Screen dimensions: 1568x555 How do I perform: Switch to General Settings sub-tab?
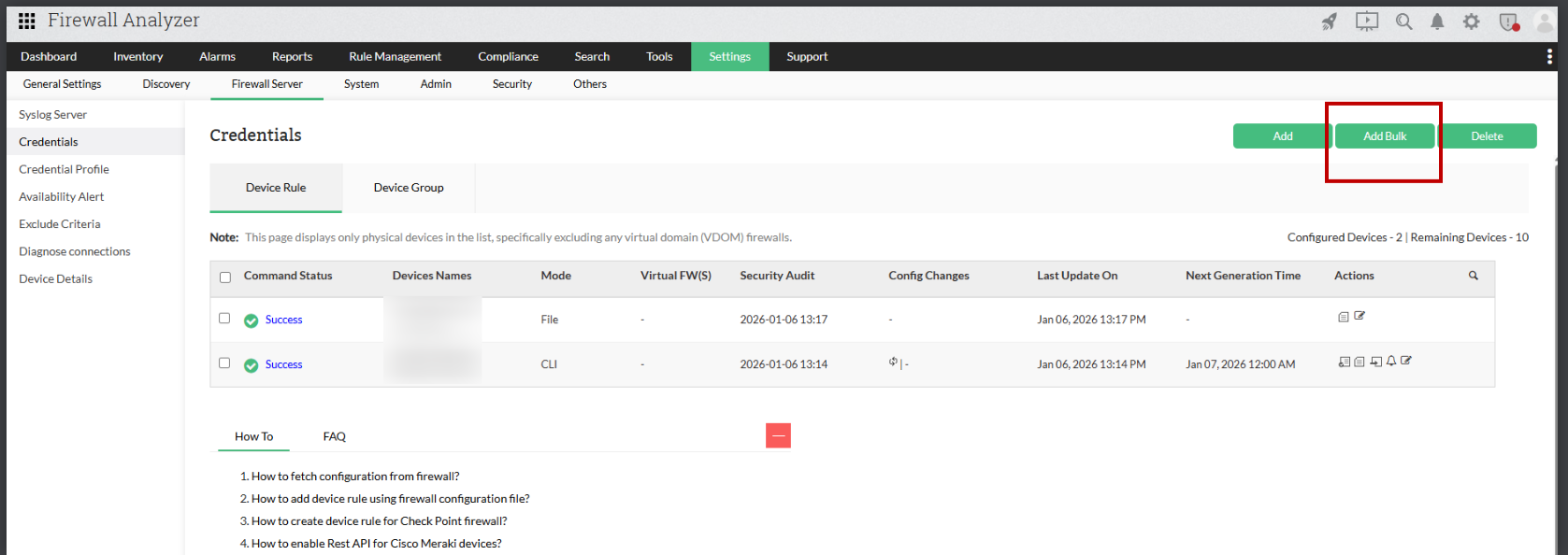click(x=62, y=84)
